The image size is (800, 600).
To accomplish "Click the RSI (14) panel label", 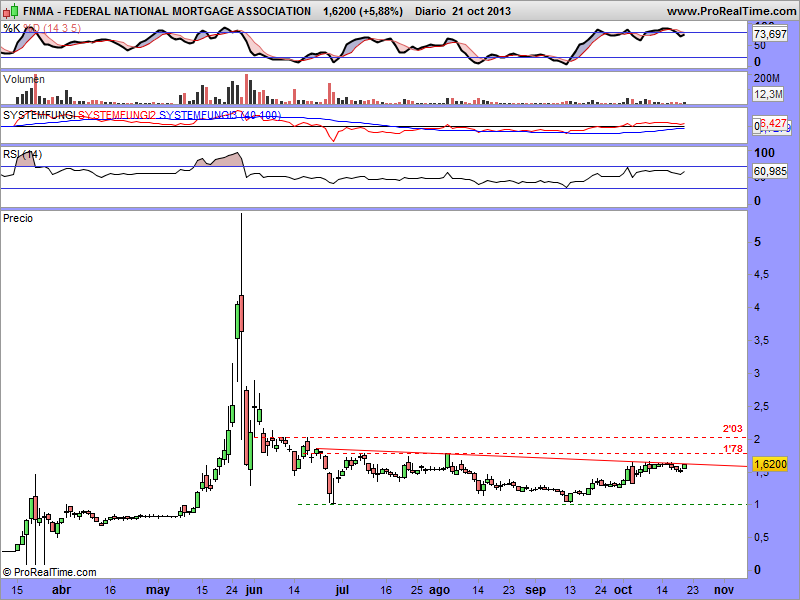I will (22, 154).
